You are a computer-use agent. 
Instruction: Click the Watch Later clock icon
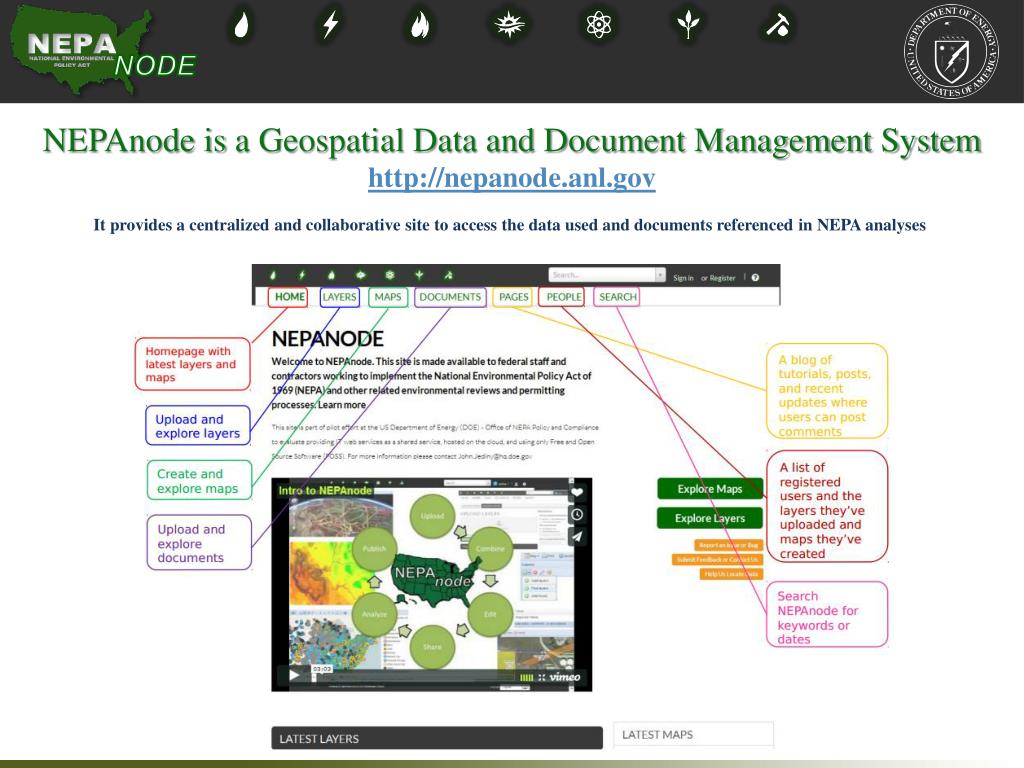point(577,515)
